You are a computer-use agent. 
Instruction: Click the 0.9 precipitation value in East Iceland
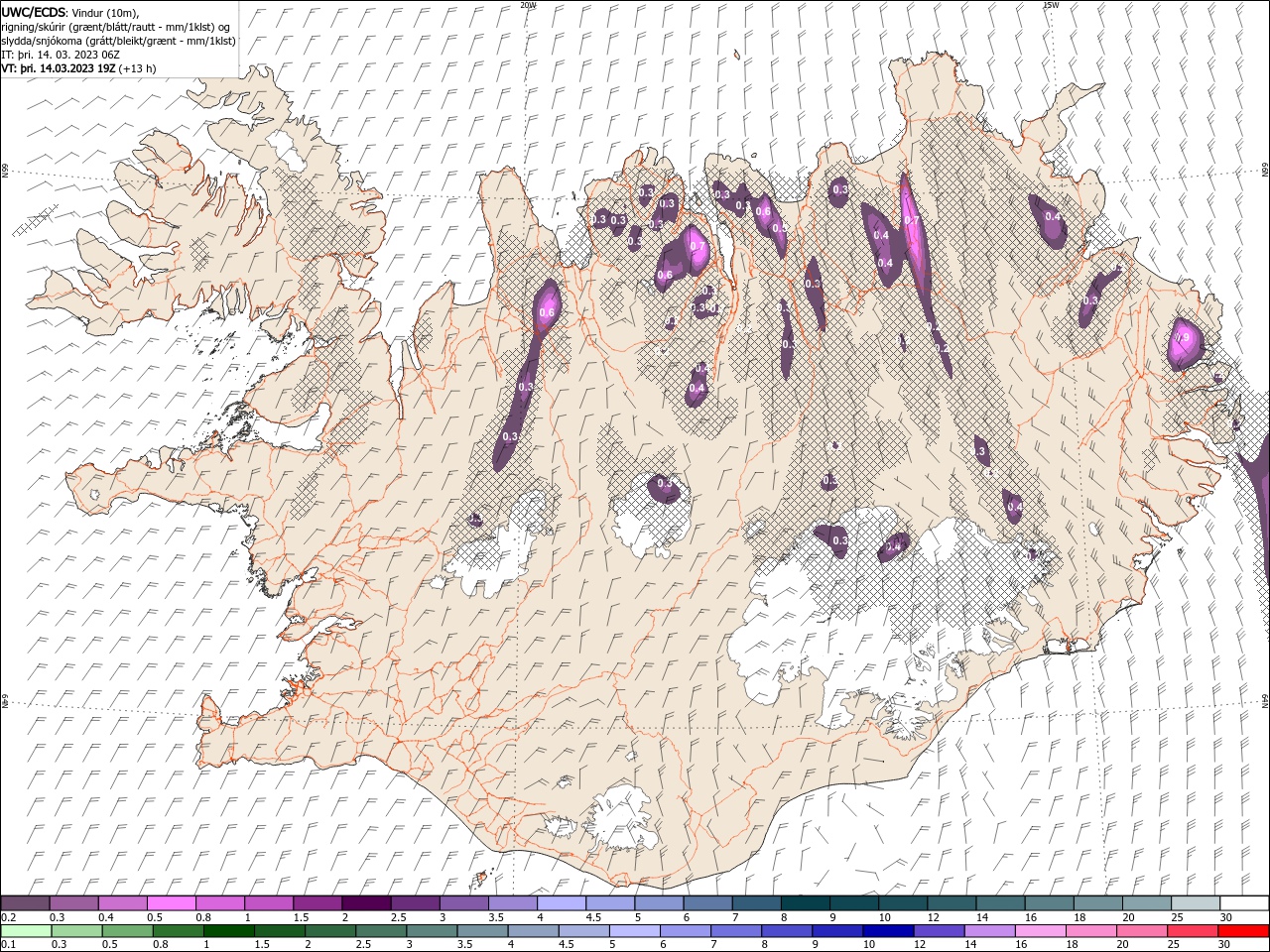tap(1182, 338)
